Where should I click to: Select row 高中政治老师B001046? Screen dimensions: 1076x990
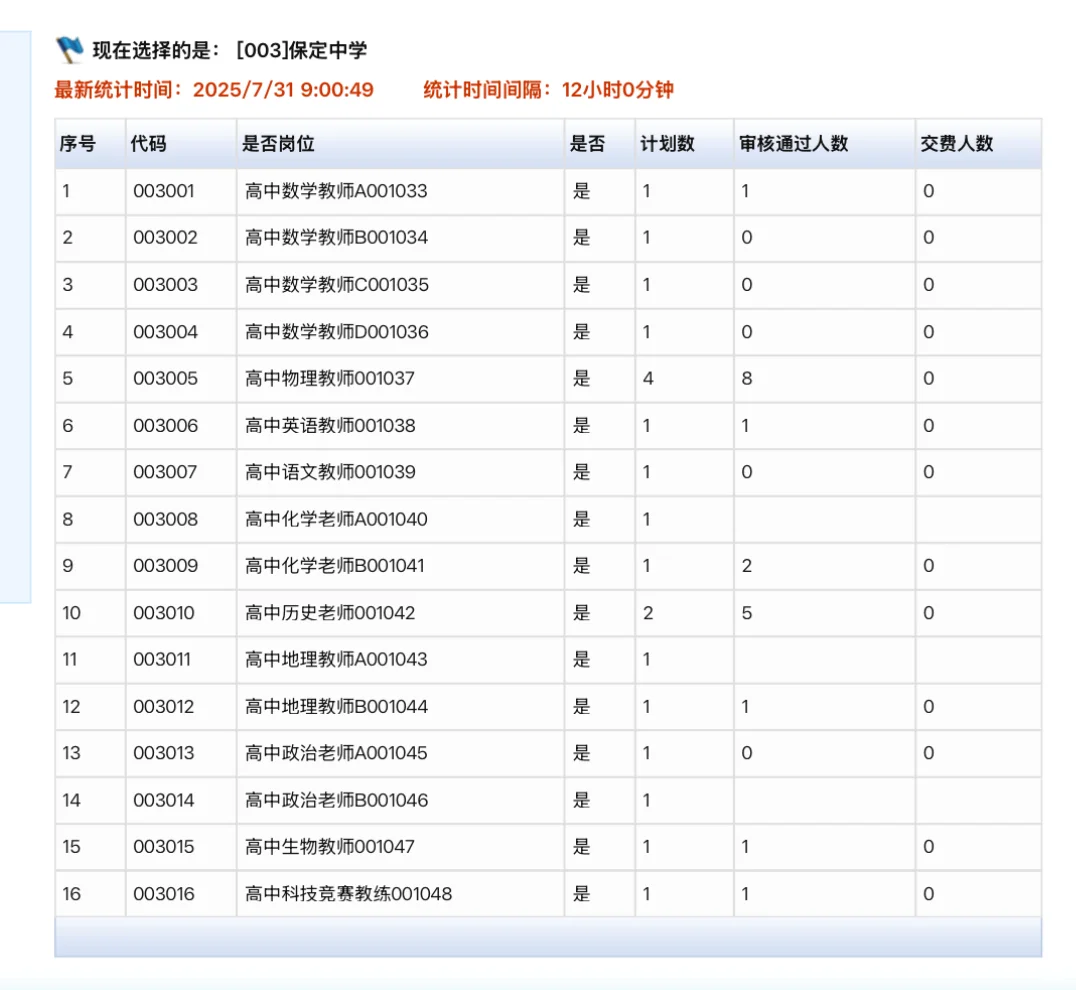tap(548, 801)
